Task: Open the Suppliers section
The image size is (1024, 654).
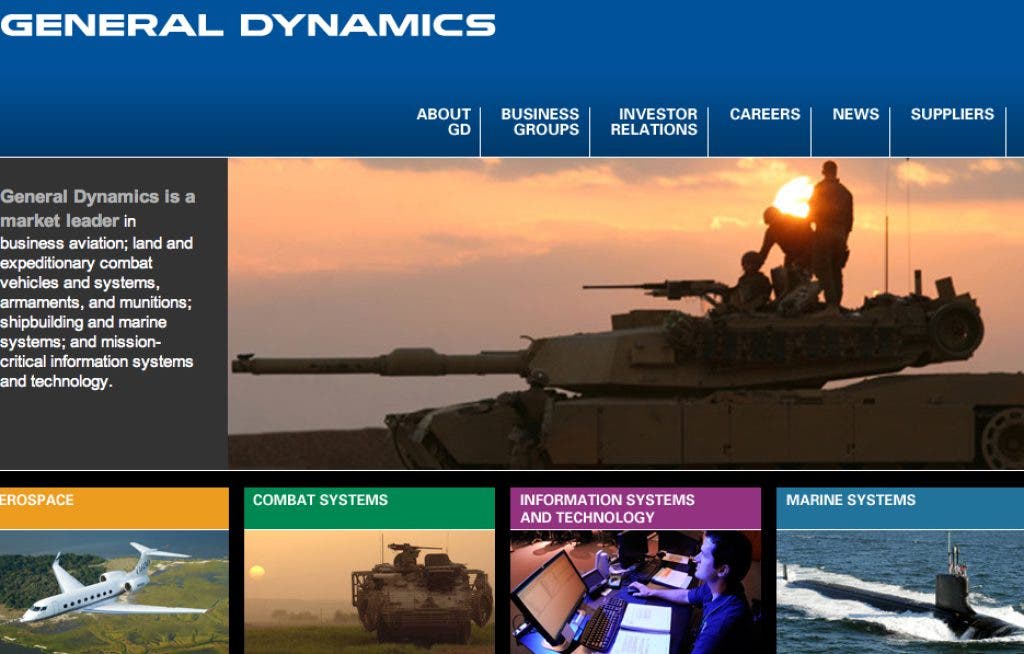Action: point(952,114)
